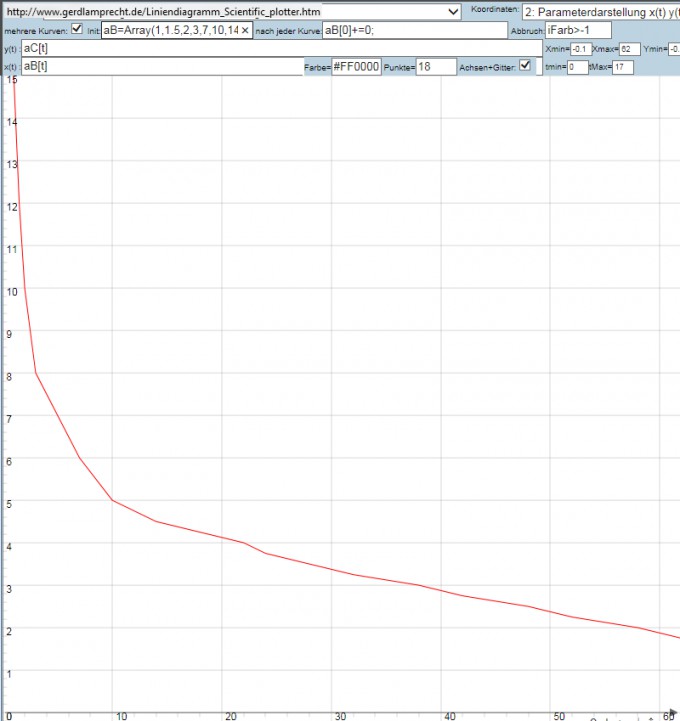
Task: Select the Xmax value field
Action: point(629,48)
